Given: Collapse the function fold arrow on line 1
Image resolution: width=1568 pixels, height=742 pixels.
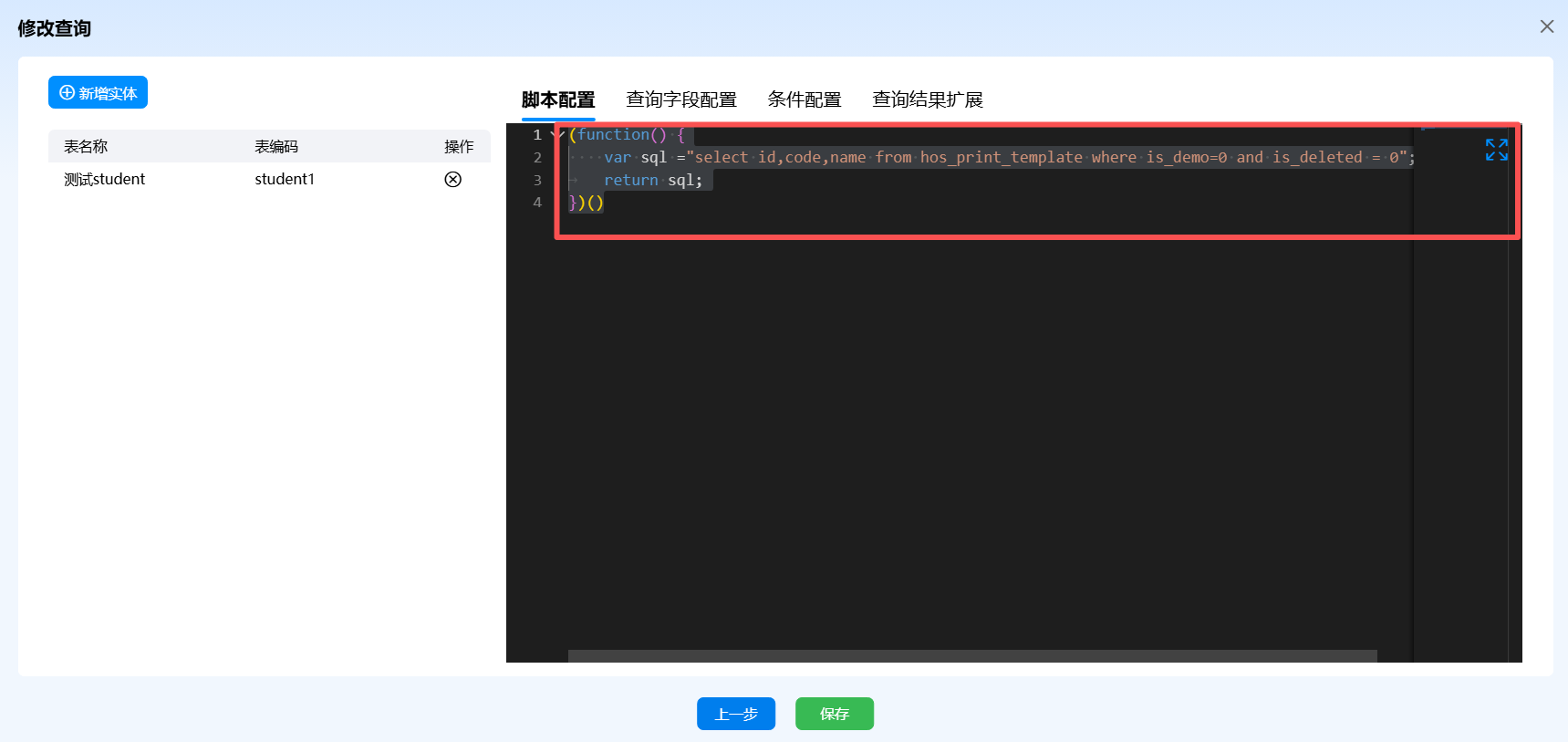Looking at the screenshot, I should pos(556,135).
